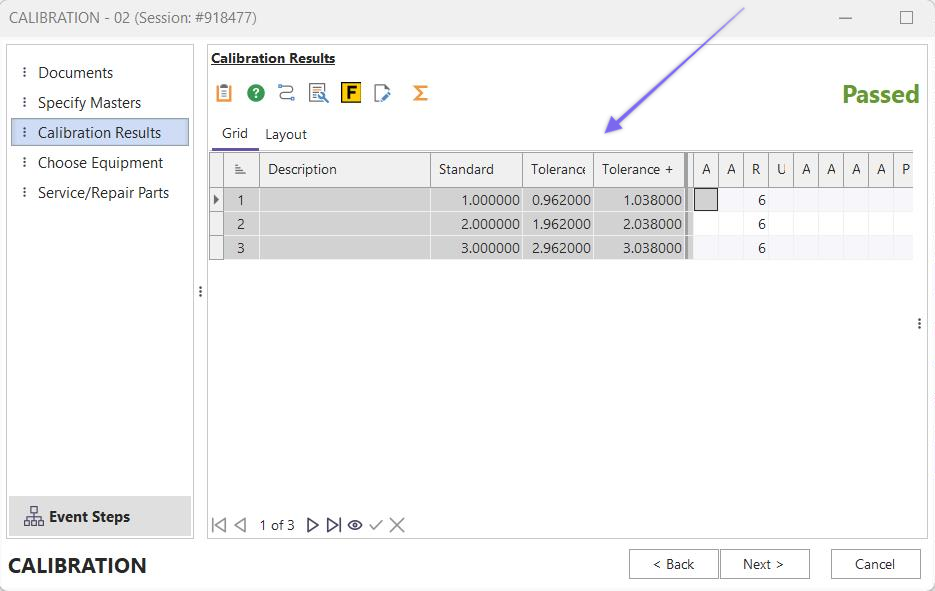The image size is (935, 591).
Task: Click the orange sigma sum icon
Action: [x=420, y=93]
